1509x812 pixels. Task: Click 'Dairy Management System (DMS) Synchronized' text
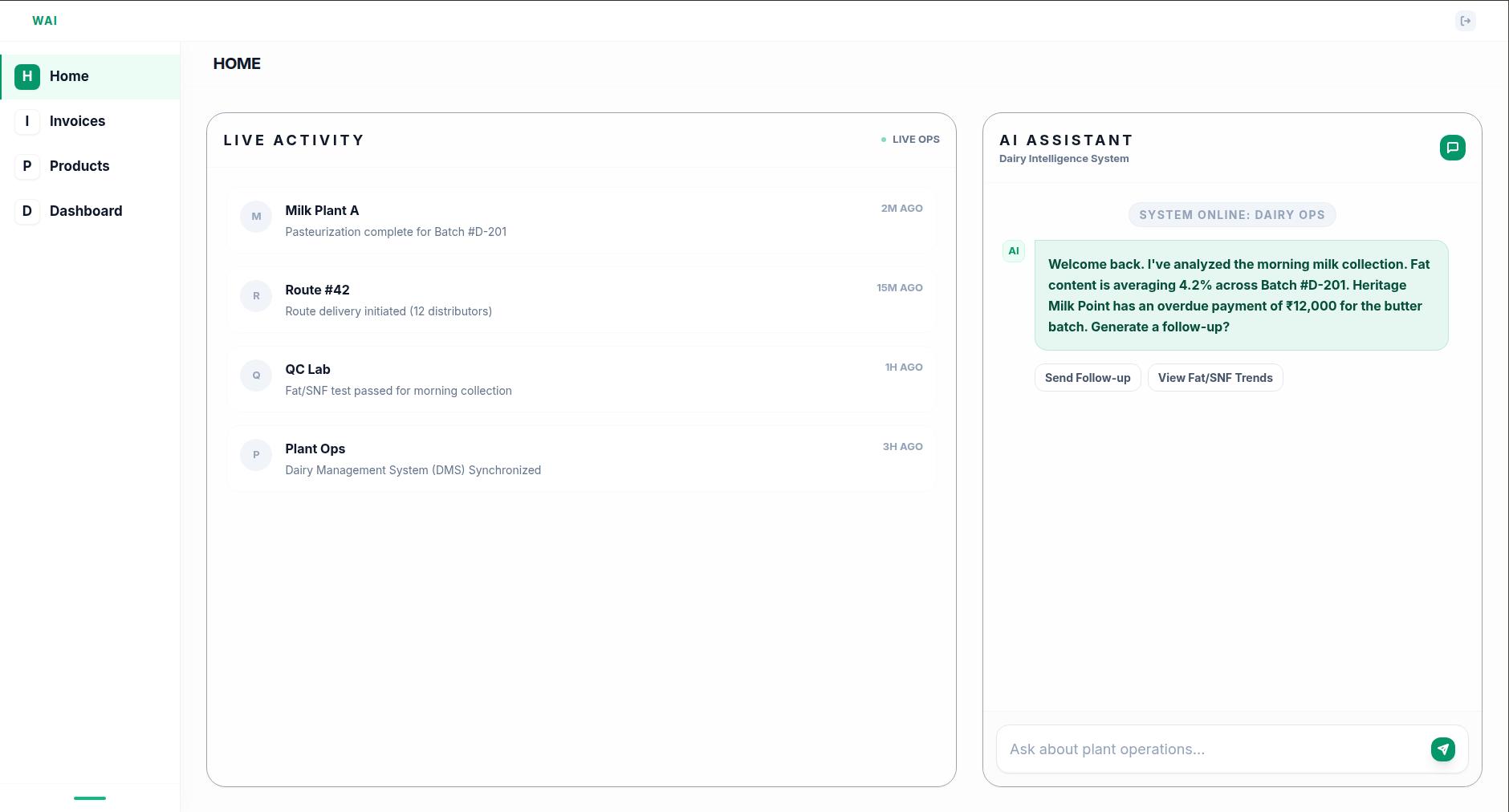(413, 470)
